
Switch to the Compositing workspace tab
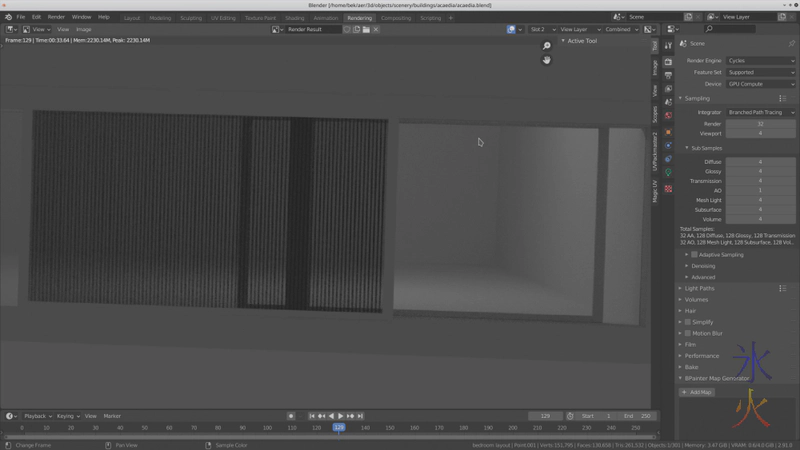pyautogui.click(x=396, y=18)
